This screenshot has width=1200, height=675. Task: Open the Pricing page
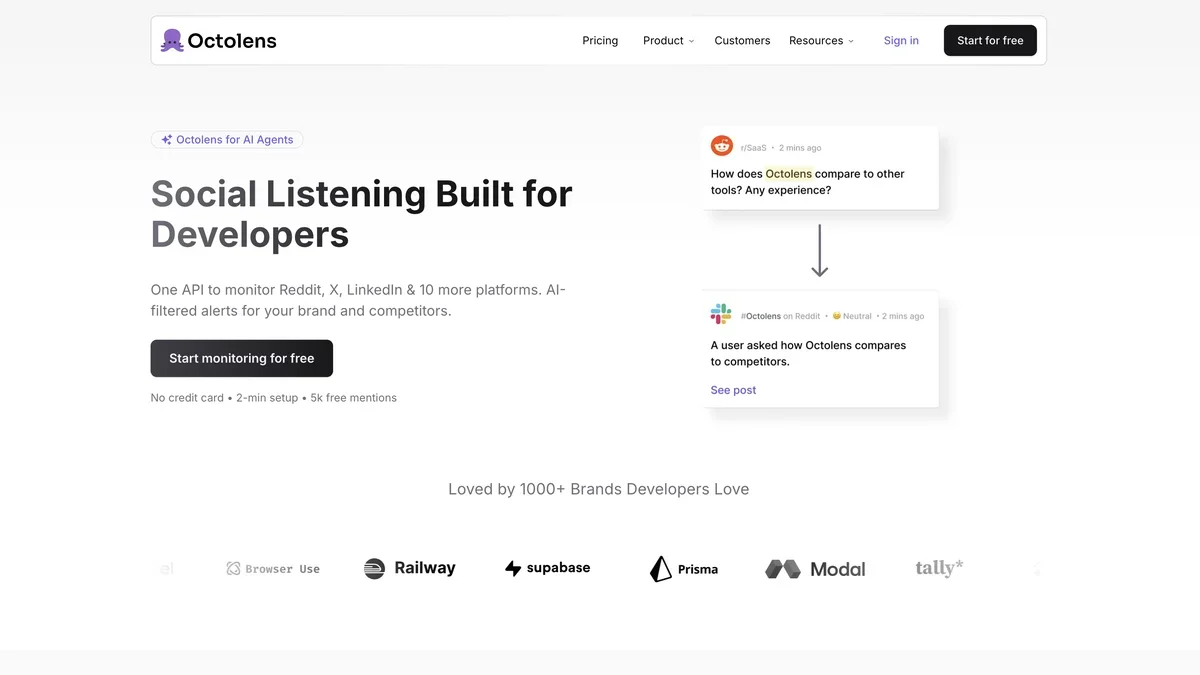point(600,41)
